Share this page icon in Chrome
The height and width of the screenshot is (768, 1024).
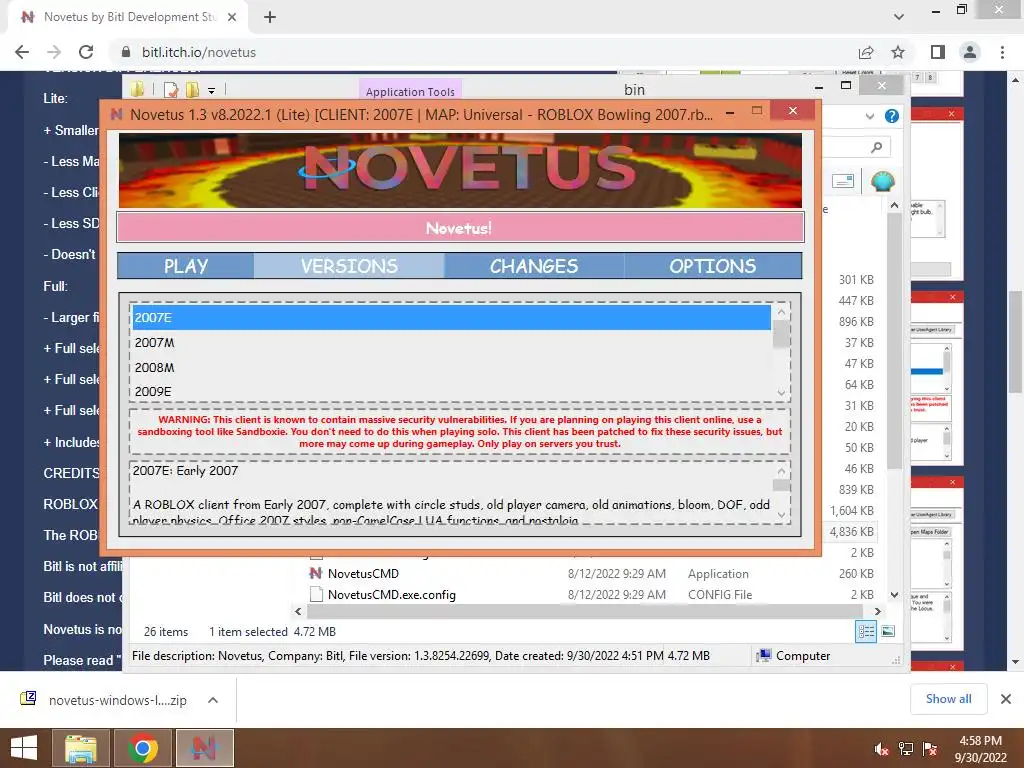(x=866, y=52)
